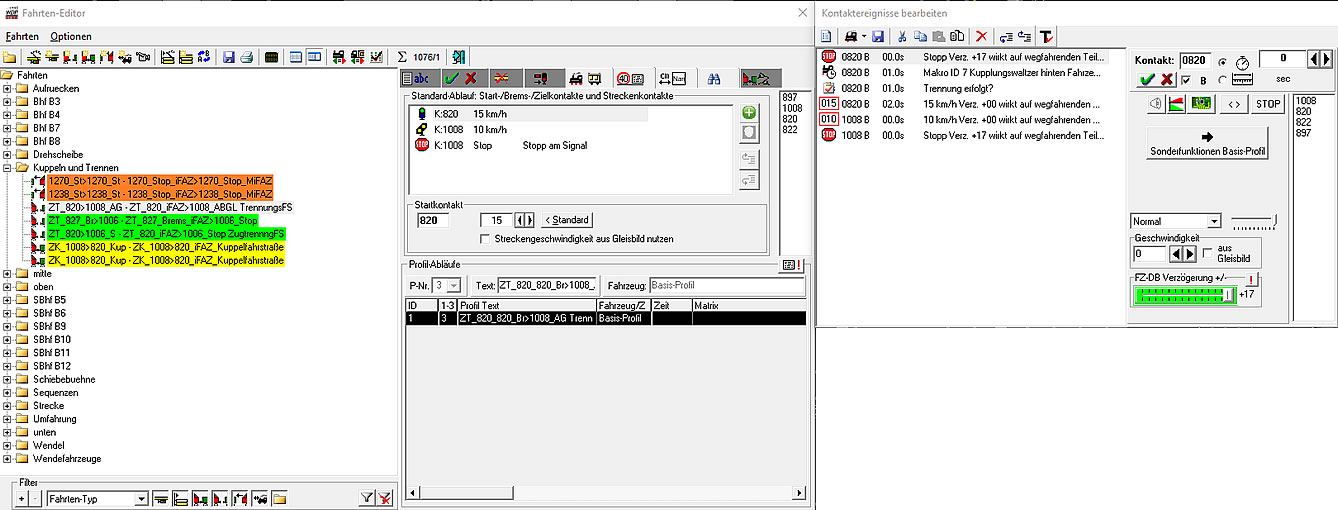Image resolution: width=1338 pixels, height=510 pixels.
Task: Open the Normal dropdown list
Action: [x=1214, y=221]
